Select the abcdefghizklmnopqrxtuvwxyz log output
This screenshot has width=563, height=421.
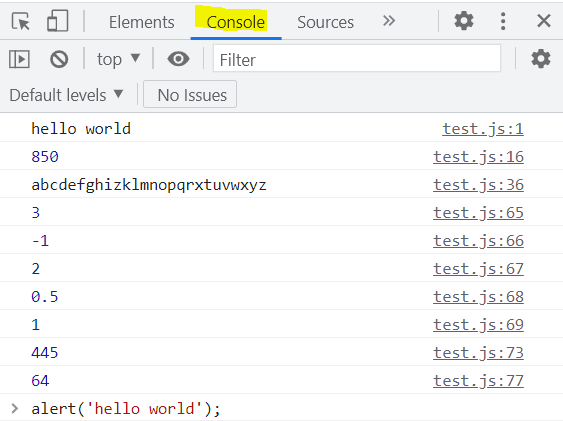(x=149, y=185)
